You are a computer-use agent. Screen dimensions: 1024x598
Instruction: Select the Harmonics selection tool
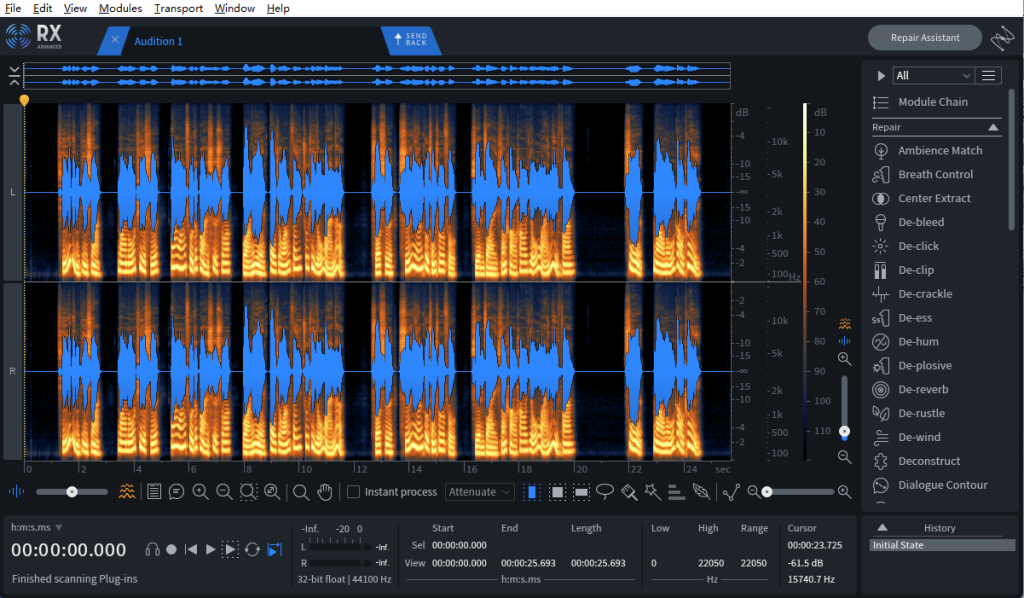coord(677,492)
